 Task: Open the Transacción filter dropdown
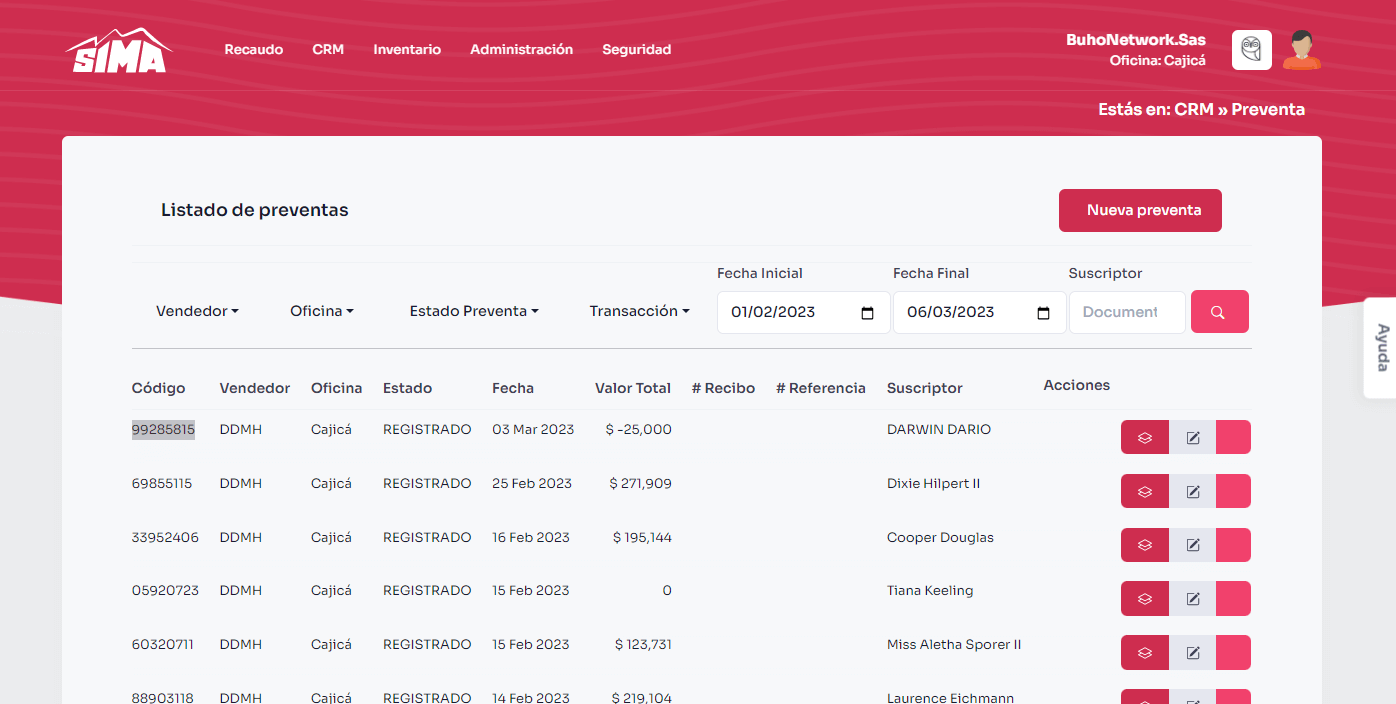click(639, 311)
